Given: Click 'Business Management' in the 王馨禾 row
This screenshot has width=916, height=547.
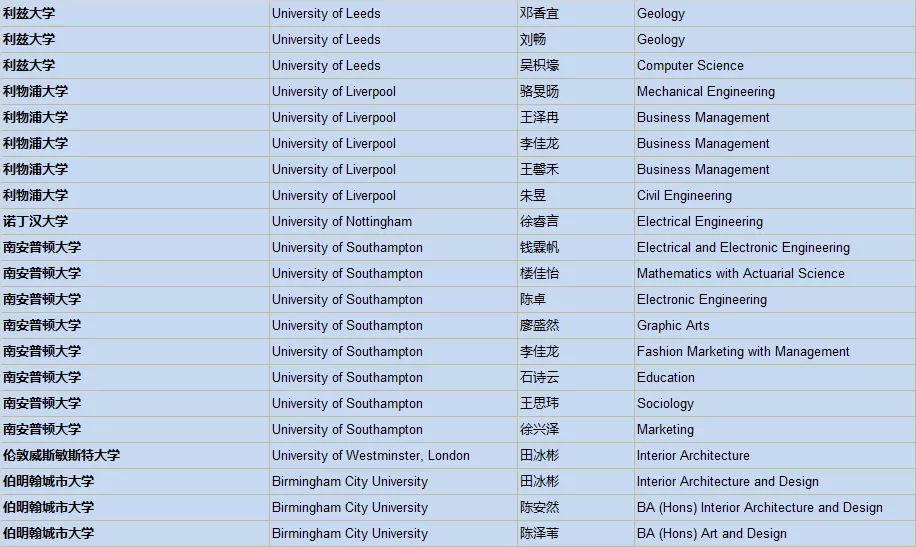Looking at the screenshot, I should [x=703, y=169].
